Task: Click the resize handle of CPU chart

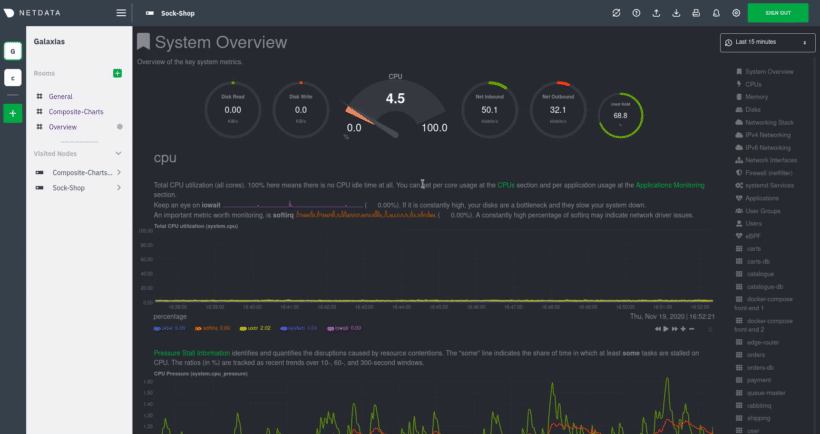Action: tap(710, 329)
